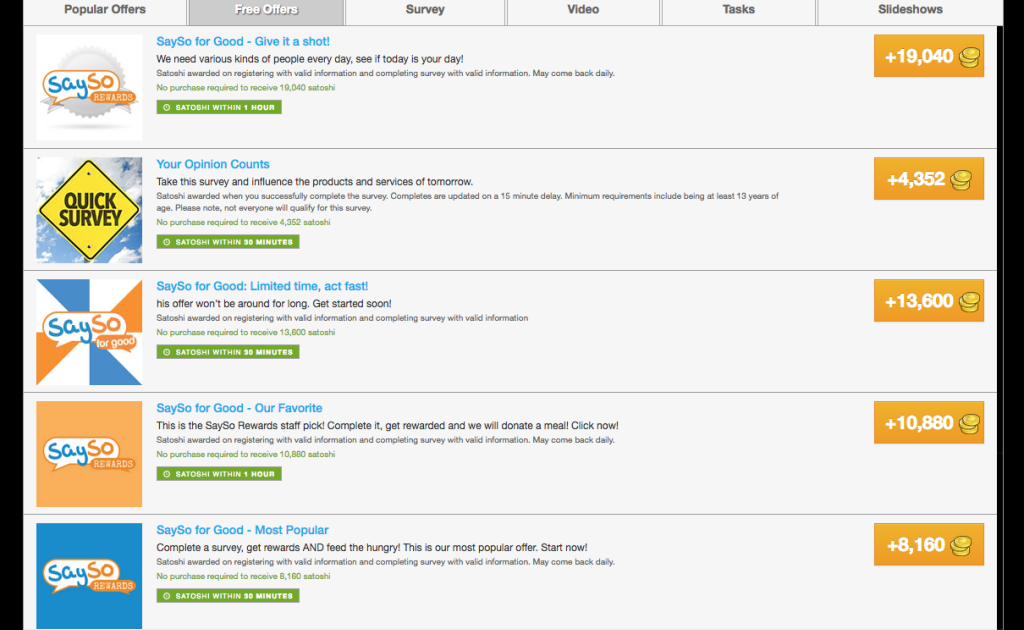1024x630 pixels.
Task: Claim the +4,352 satoshi reward button
Action: 929,178
